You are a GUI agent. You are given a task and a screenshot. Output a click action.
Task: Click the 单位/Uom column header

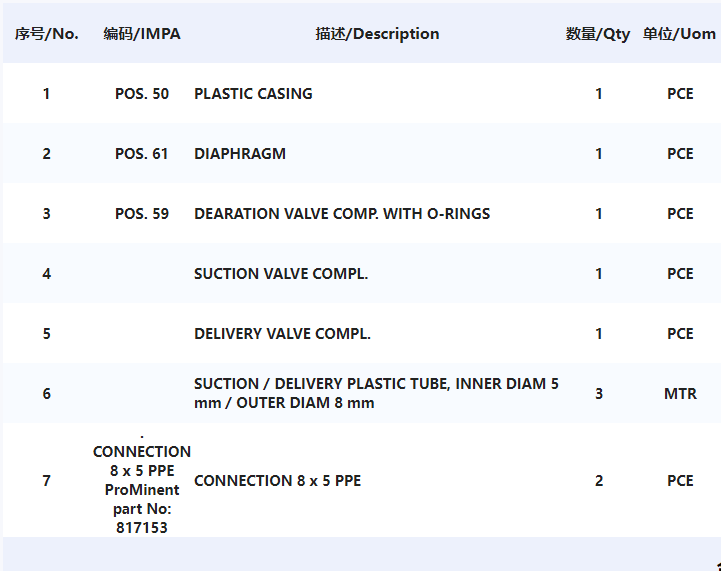(x=679, y=34)
